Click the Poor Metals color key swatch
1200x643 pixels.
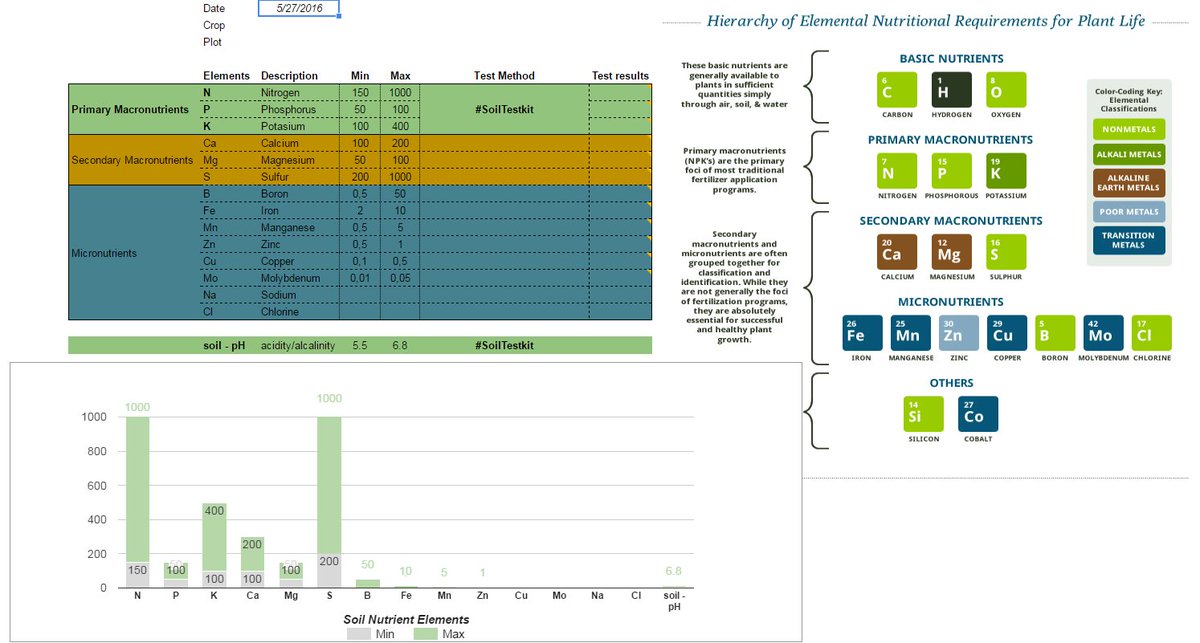pos(1128,211)
